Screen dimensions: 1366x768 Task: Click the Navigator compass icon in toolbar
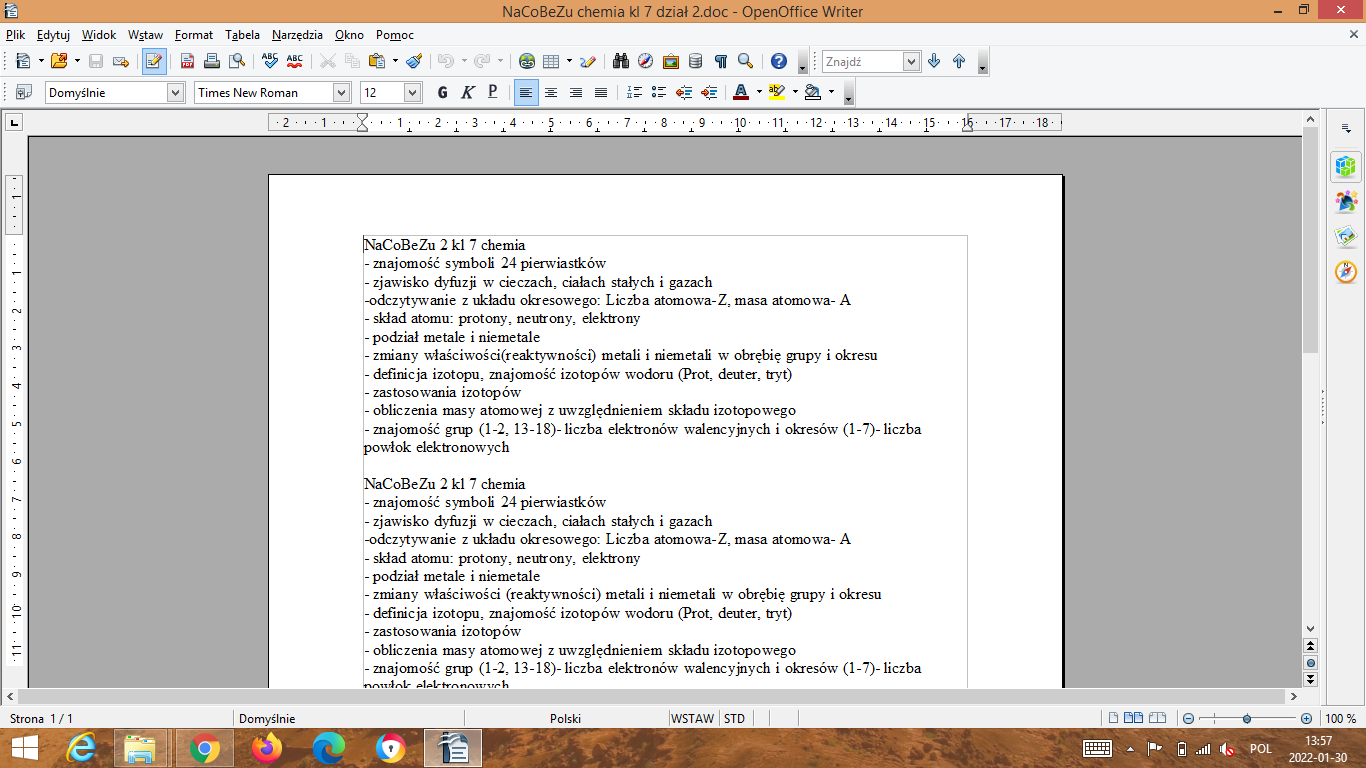point(646,61)
